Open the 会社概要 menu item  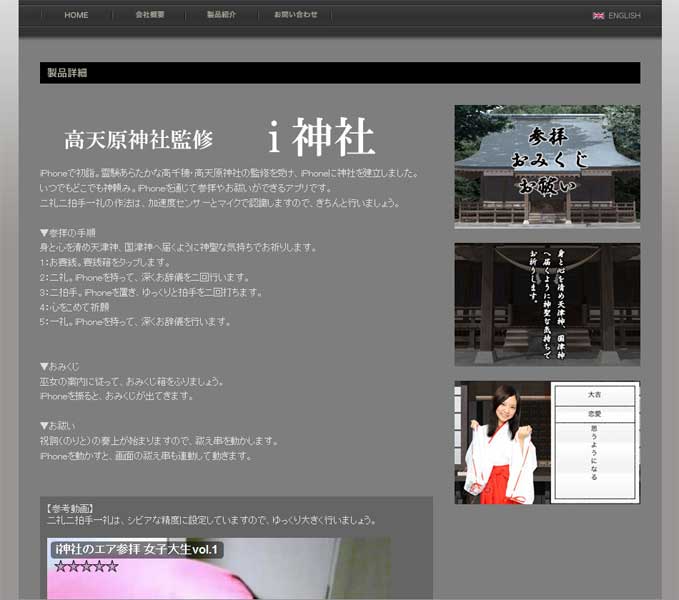150,16
